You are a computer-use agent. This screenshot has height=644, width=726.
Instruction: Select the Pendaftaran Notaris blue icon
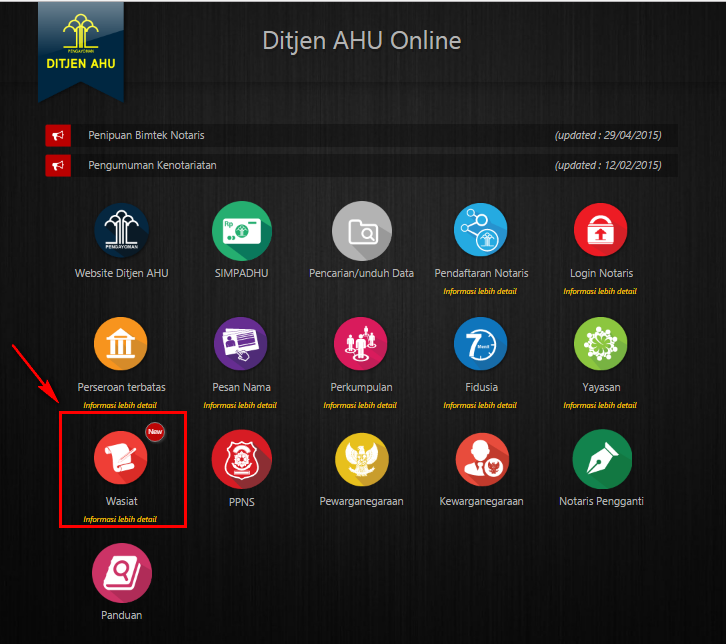(481, 231)
